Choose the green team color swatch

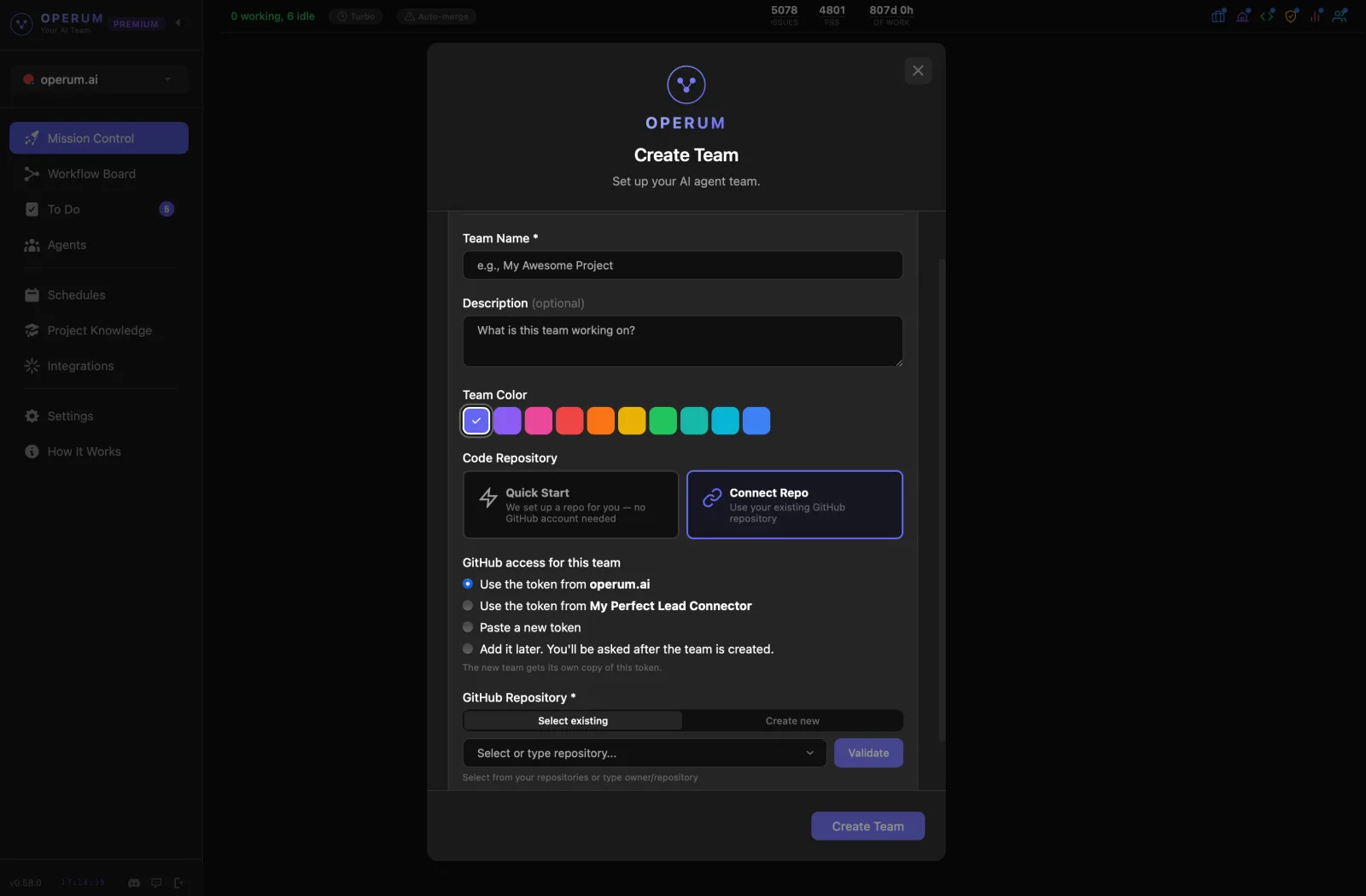click(x=663, y=421)
